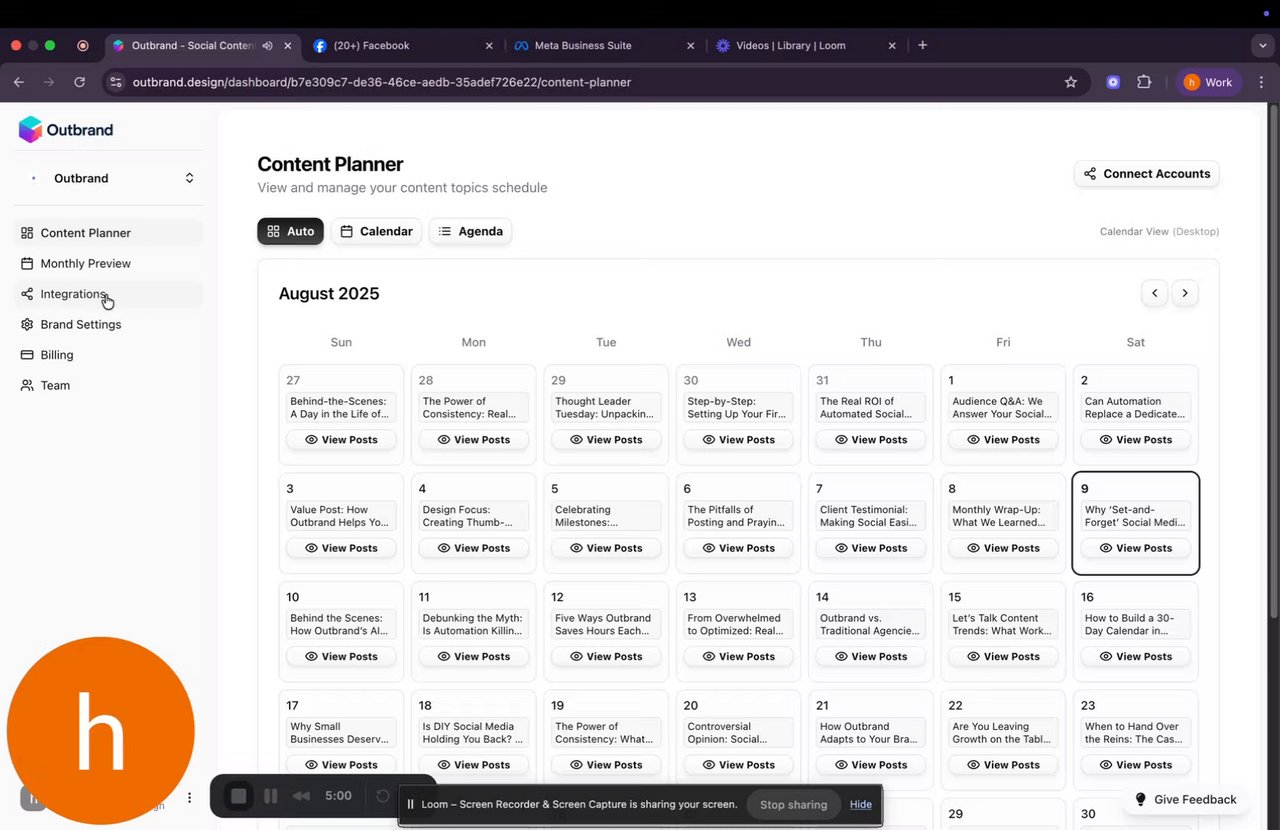Open Chrome three-dot menu
Image resolution: width=1280 pixels, height=830 pixels.
[x=1260, y=82]
